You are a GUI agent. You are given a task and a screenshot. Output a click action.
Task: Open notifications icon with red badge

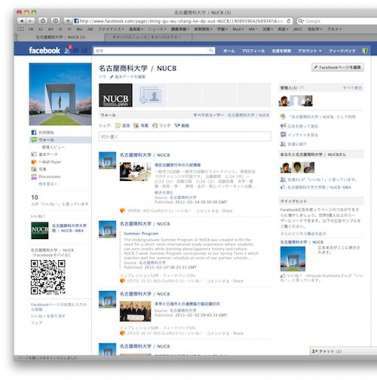[68, 50]
